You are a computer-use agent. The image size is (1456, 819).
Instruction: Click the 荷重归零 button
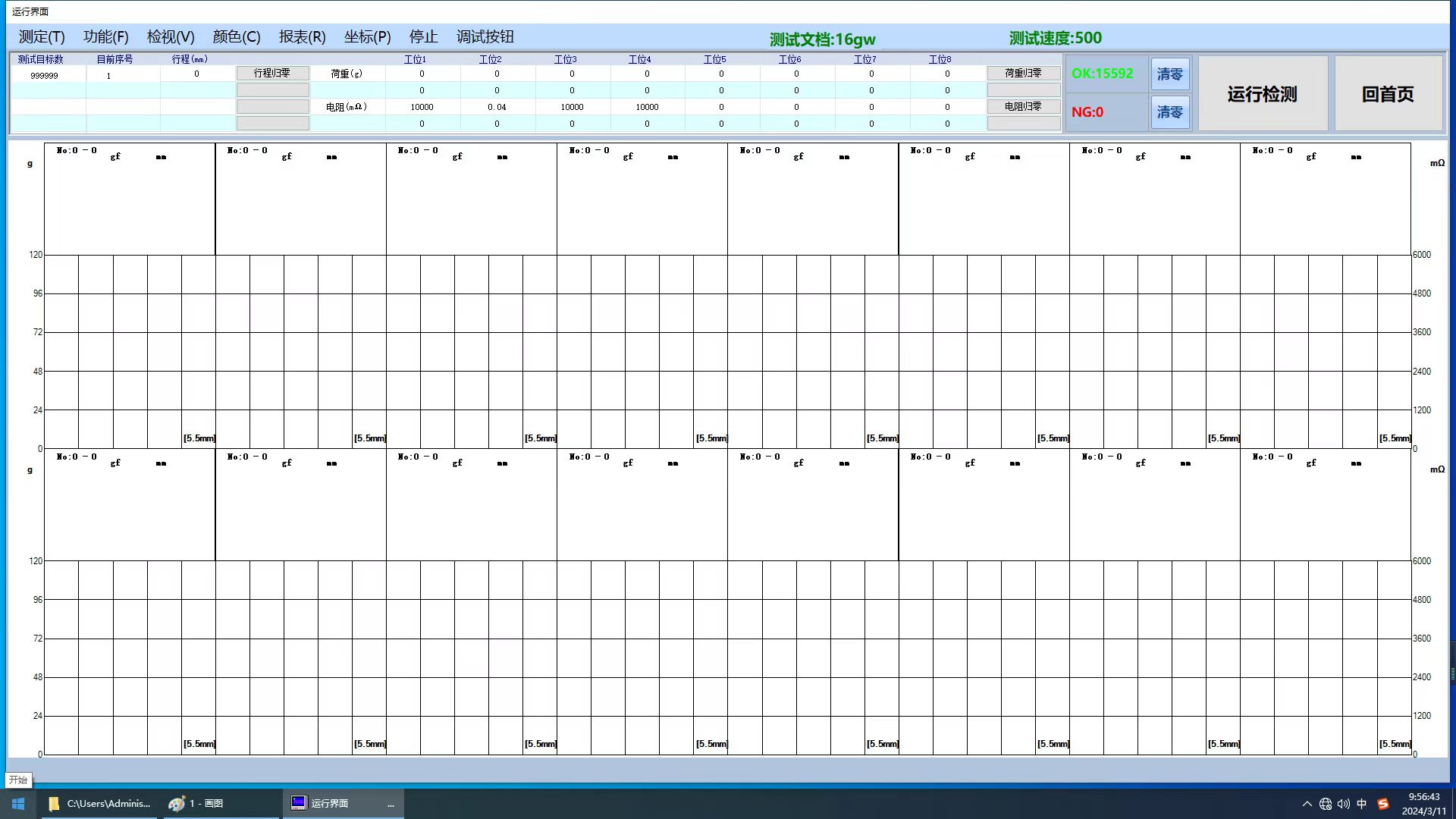pyautogui.click(x=1023, y=73)
